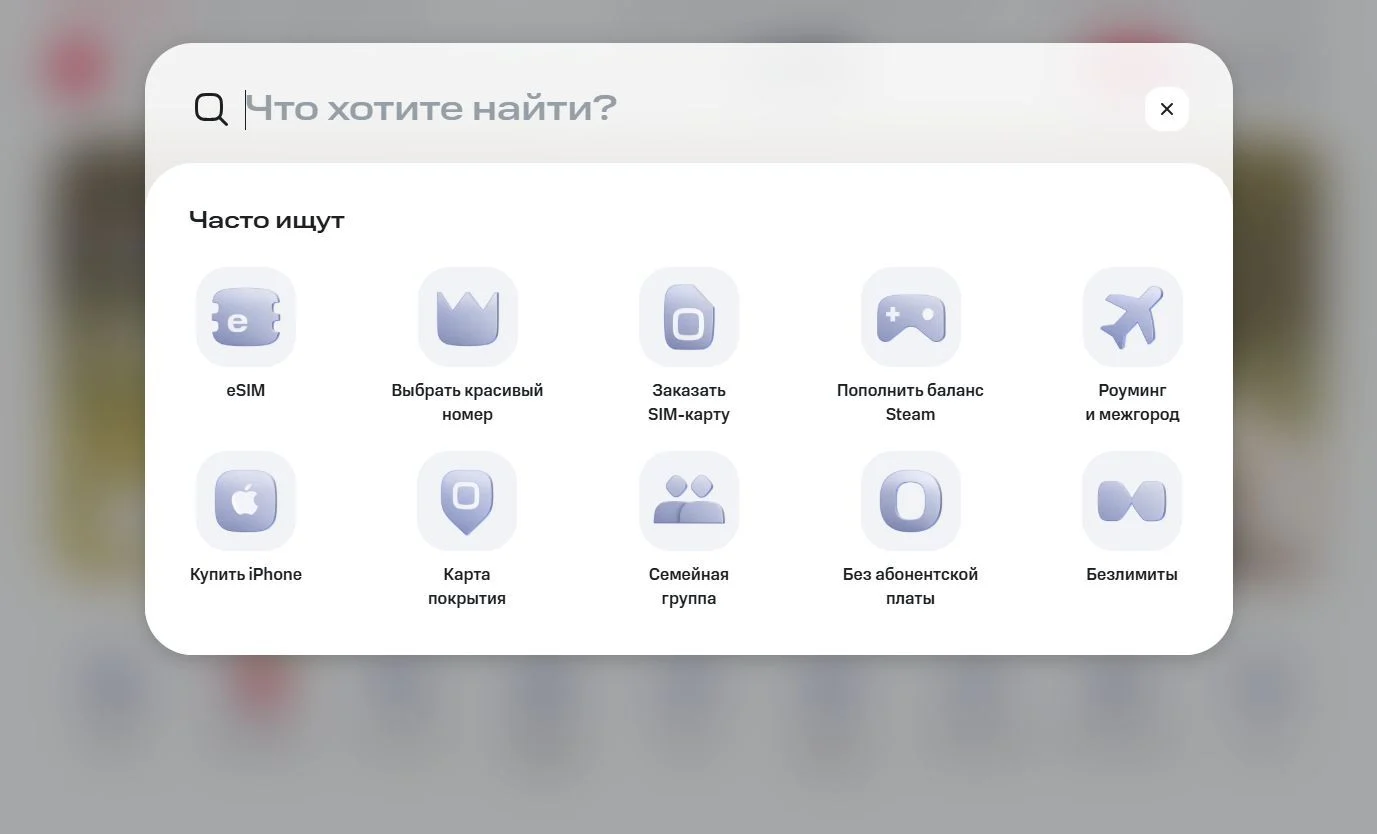Click the "Без абонентской платы" label
1377x834 pixels.
[x=910, y=586]
